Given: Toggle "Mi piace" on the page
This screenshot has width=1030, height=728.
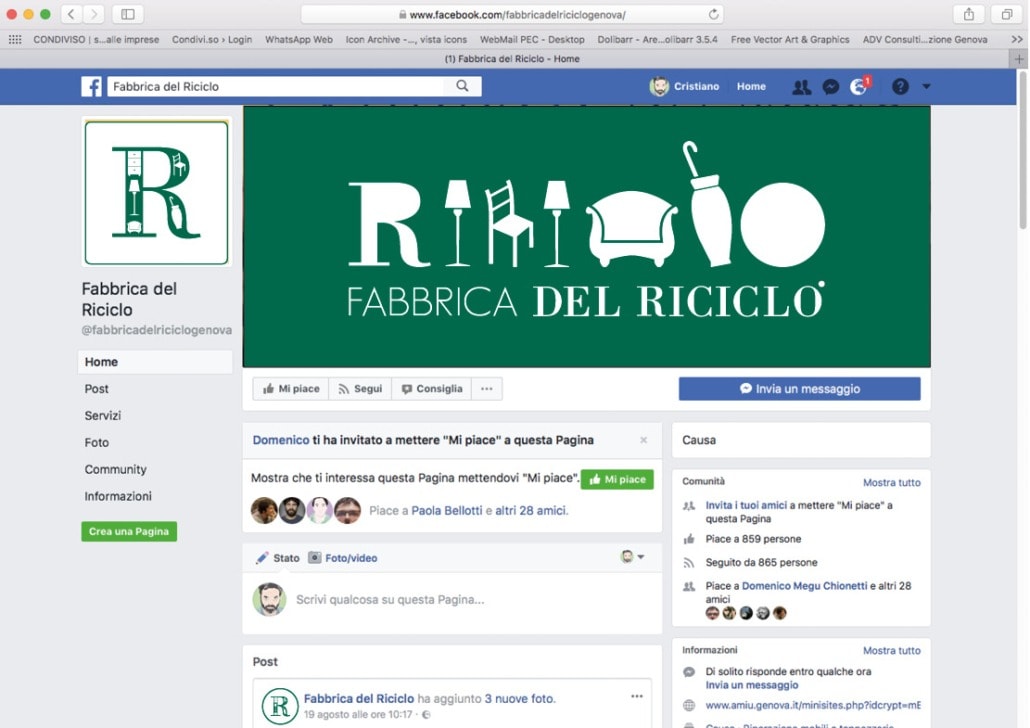Looking at the screenshot, I should tap(291, 389).
